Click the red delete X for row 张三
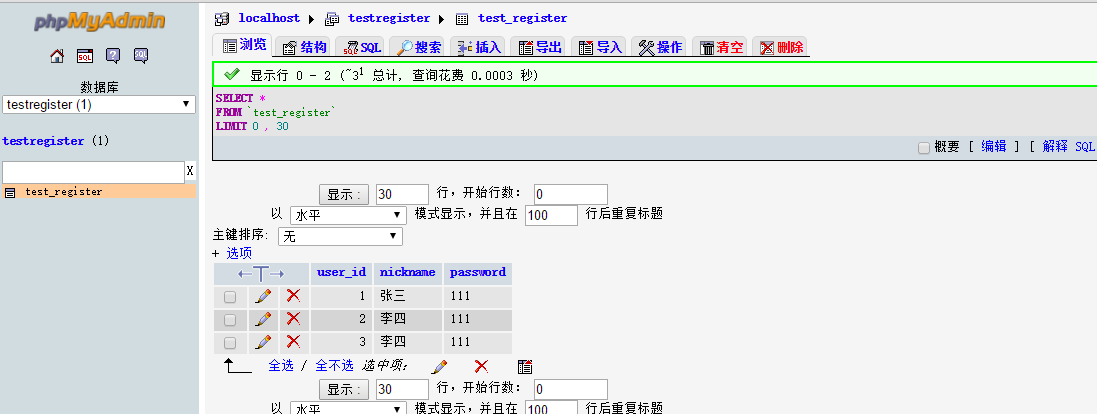Screen dimensions: 1097x414 [x=294, y=296]
